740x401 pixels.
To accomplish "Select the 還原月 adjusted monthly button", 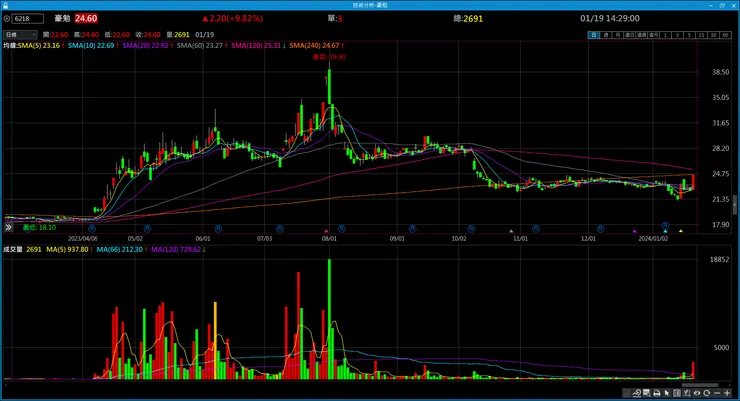I will (654, 35).
